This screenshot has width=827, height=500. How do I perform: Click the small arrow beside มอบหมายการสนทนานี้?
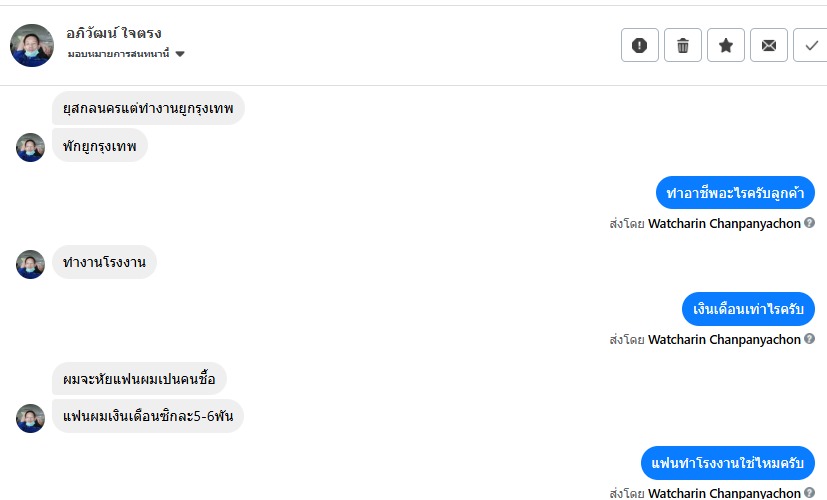[x=180, y=54]
